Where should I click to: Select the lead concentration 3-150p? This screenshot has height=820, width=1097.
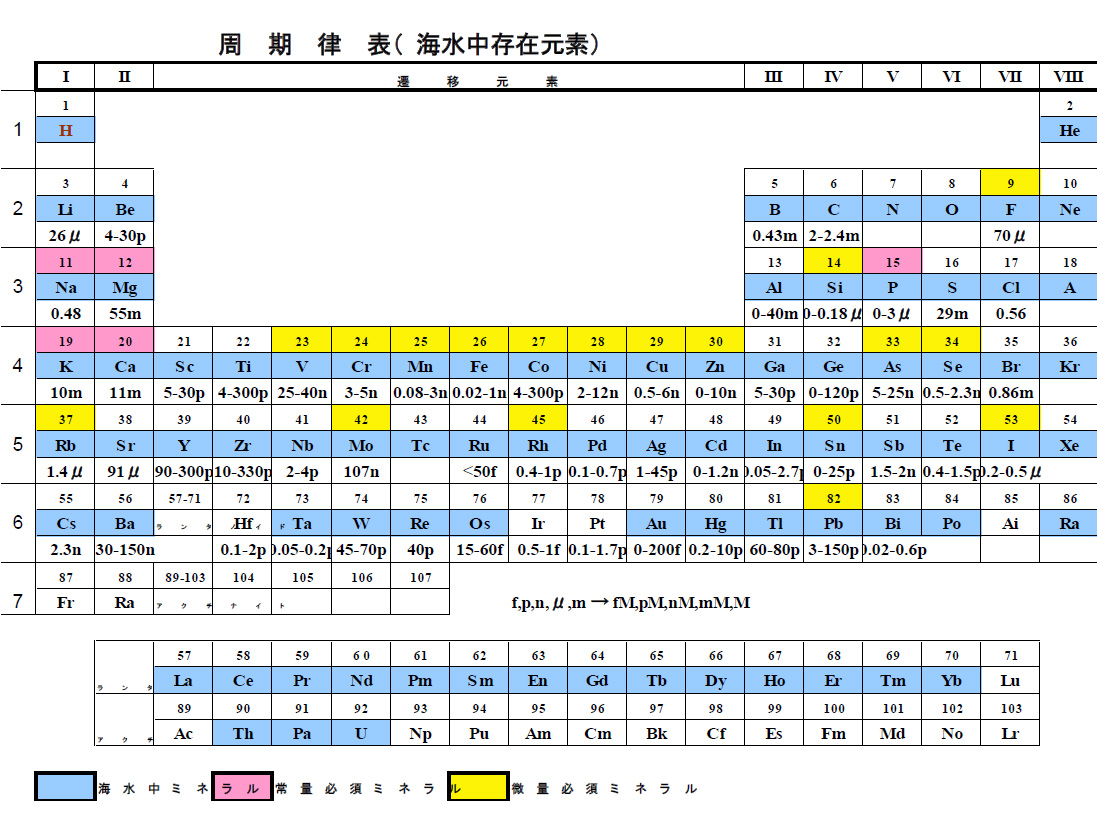[833, 550]
